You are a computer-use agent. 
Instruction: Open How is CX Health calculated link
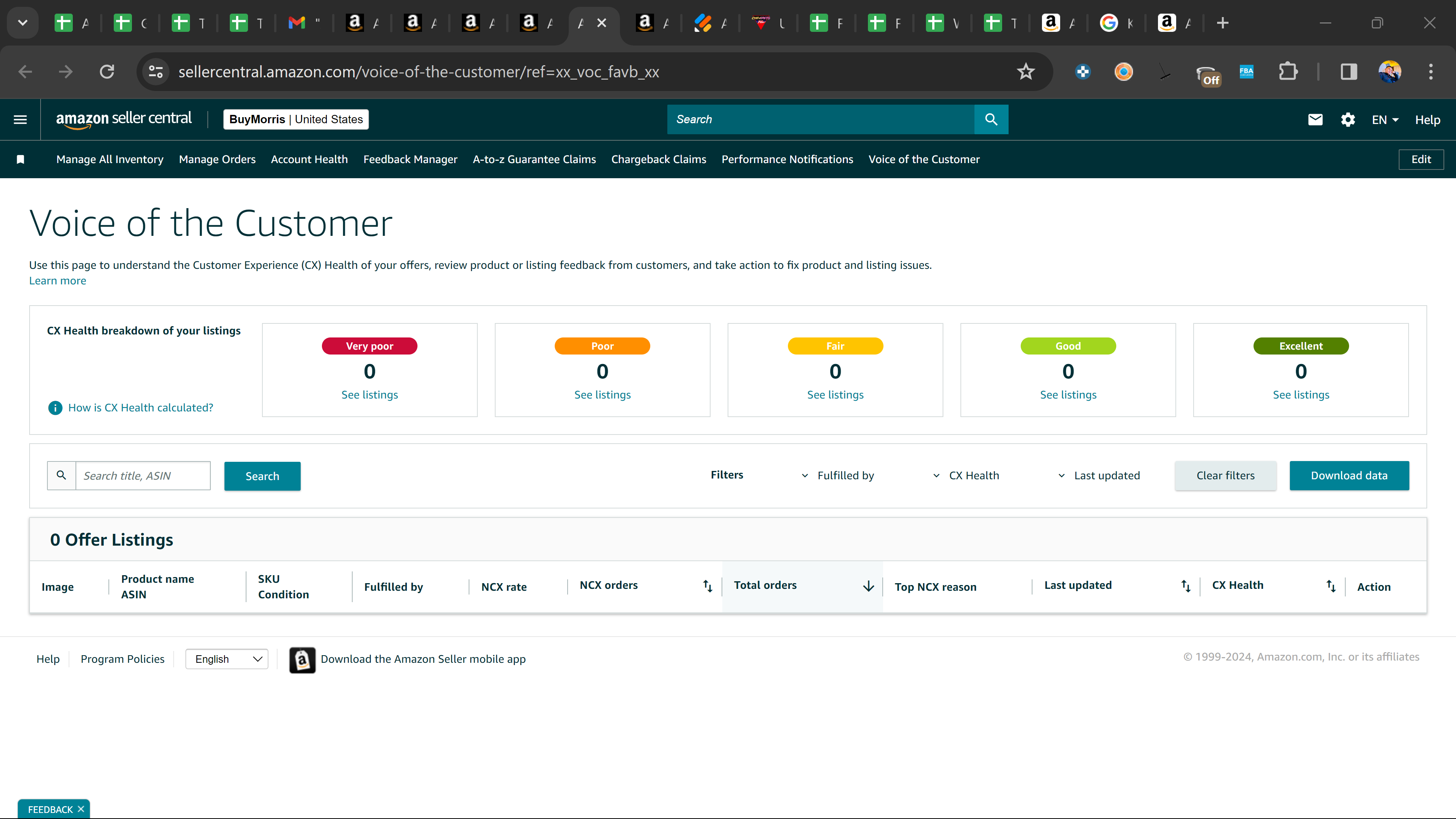pyautogui.click(x=141, y=408)
